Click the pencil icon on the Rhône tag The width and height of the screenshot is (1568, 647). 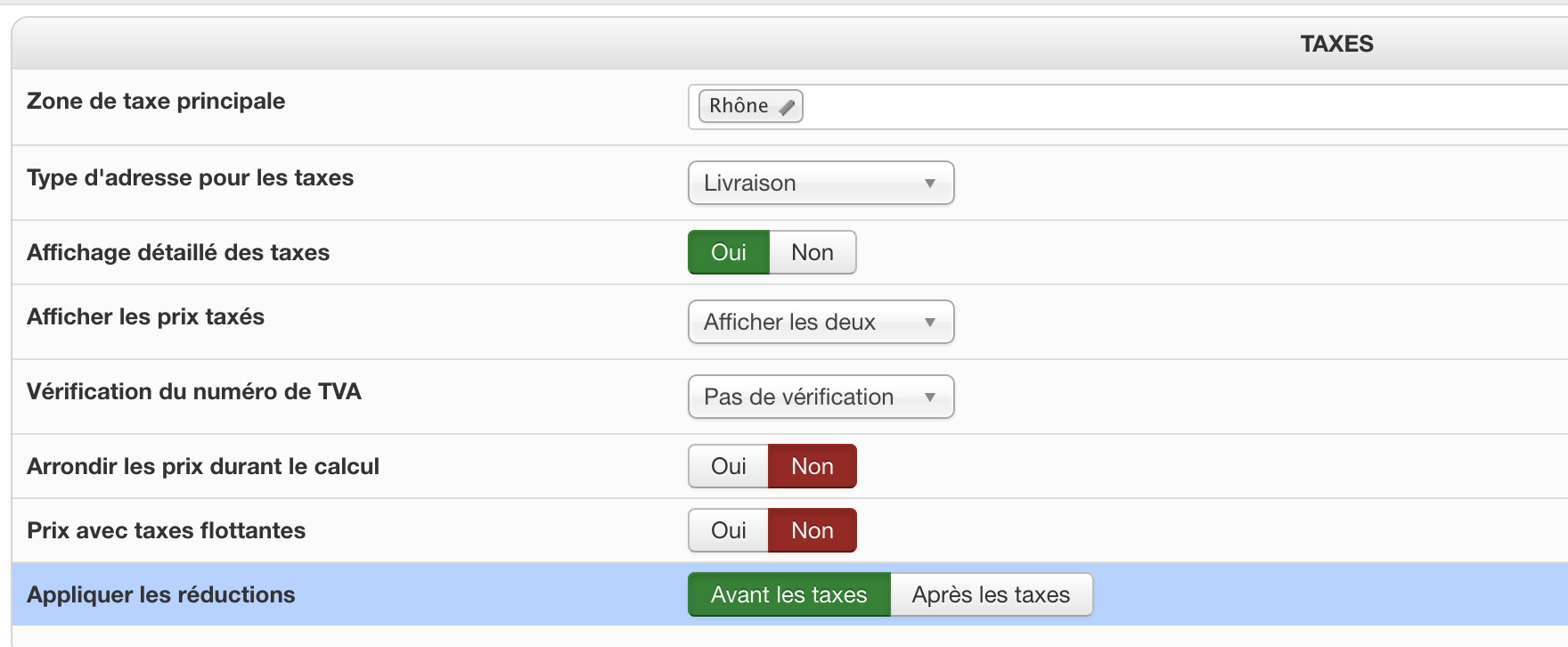click(787, 107)
